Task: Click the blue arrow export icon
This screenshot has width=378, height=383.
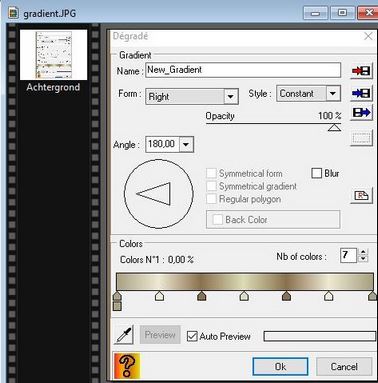Action: click(361, 113)
